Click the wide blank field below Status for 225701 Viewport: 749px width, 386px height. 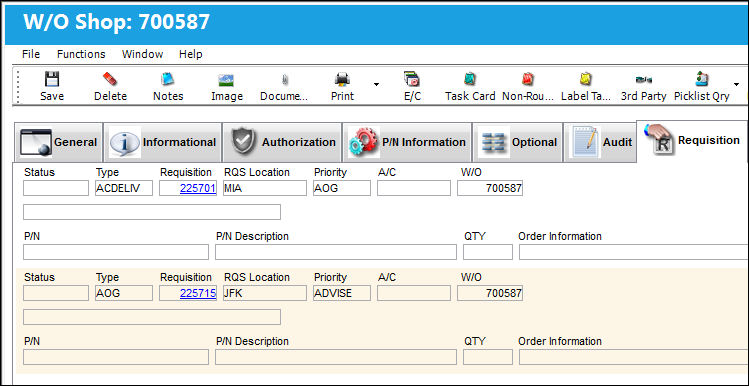(151, 212)
